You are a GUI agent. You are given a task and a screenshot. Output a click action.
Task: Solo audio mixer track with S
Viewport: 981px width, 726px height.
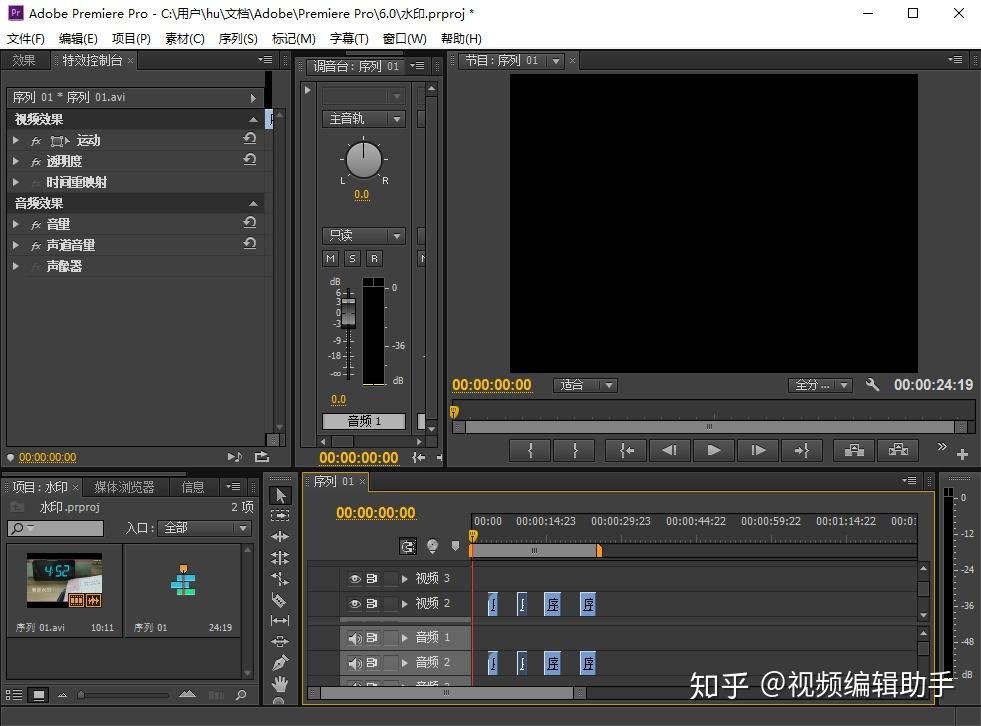coord(353,258)
